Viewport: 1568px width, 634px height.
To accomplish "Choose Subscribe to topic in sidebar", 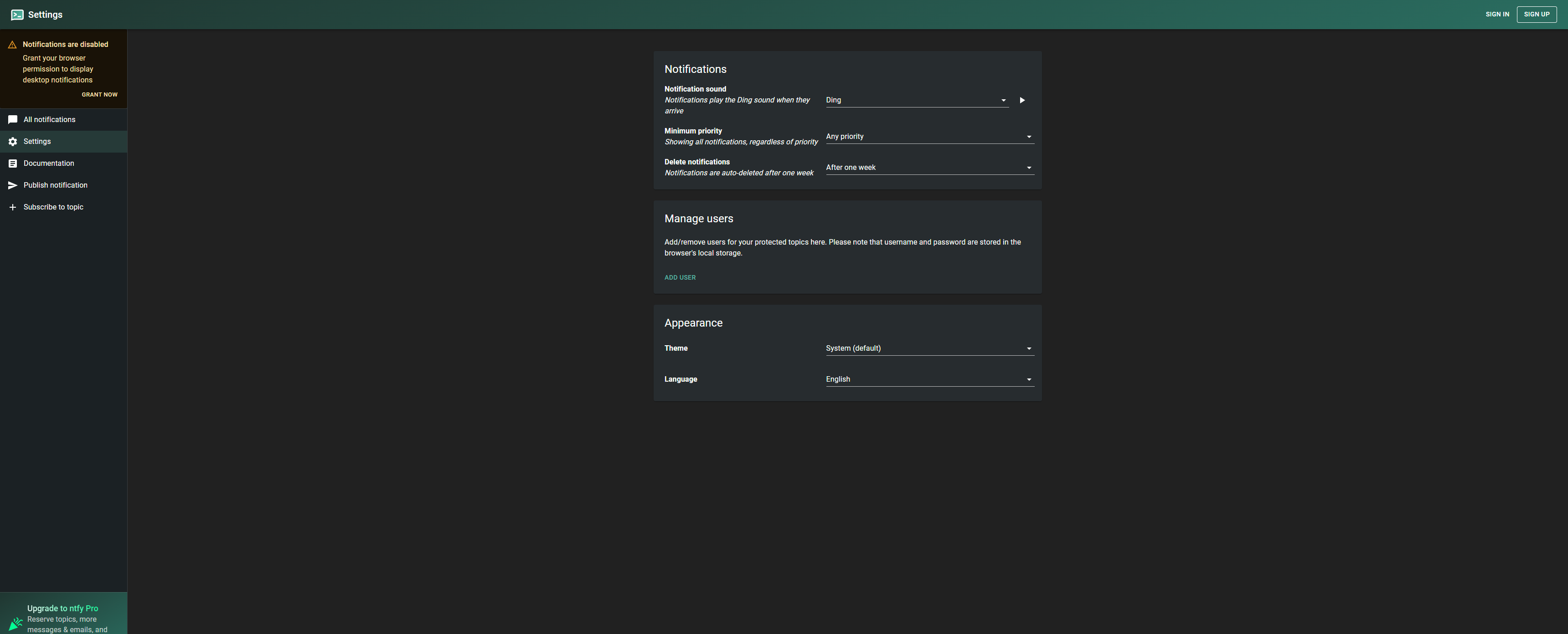I will [x=63, y=208].
